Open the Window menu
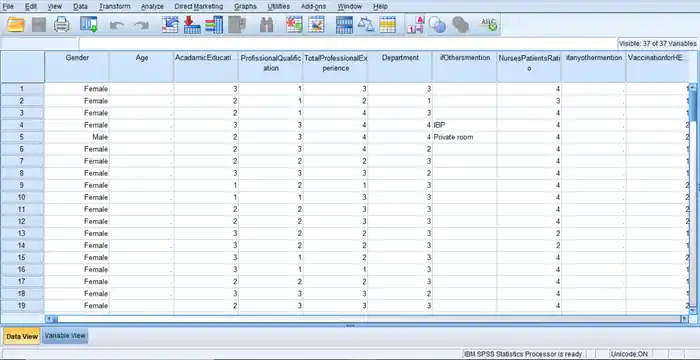The width and height of the screenshot is (700, 360). point(350,7)
